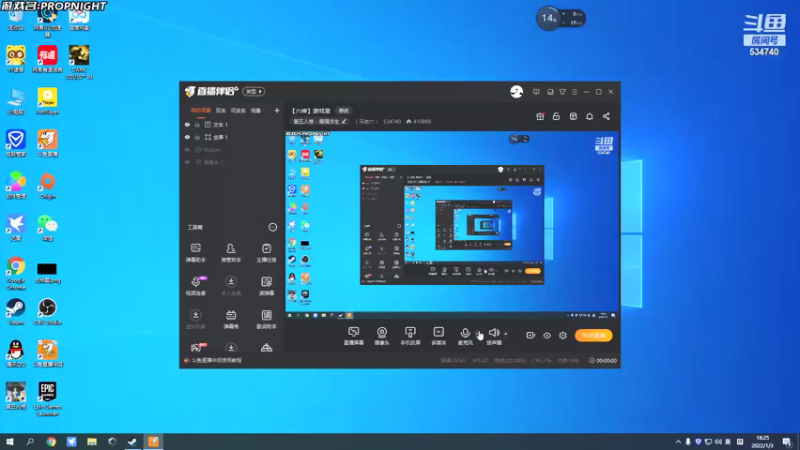Screen dimensions: 800x450
Task: Switch to the third scene tab
Action: tap(238, 110)
